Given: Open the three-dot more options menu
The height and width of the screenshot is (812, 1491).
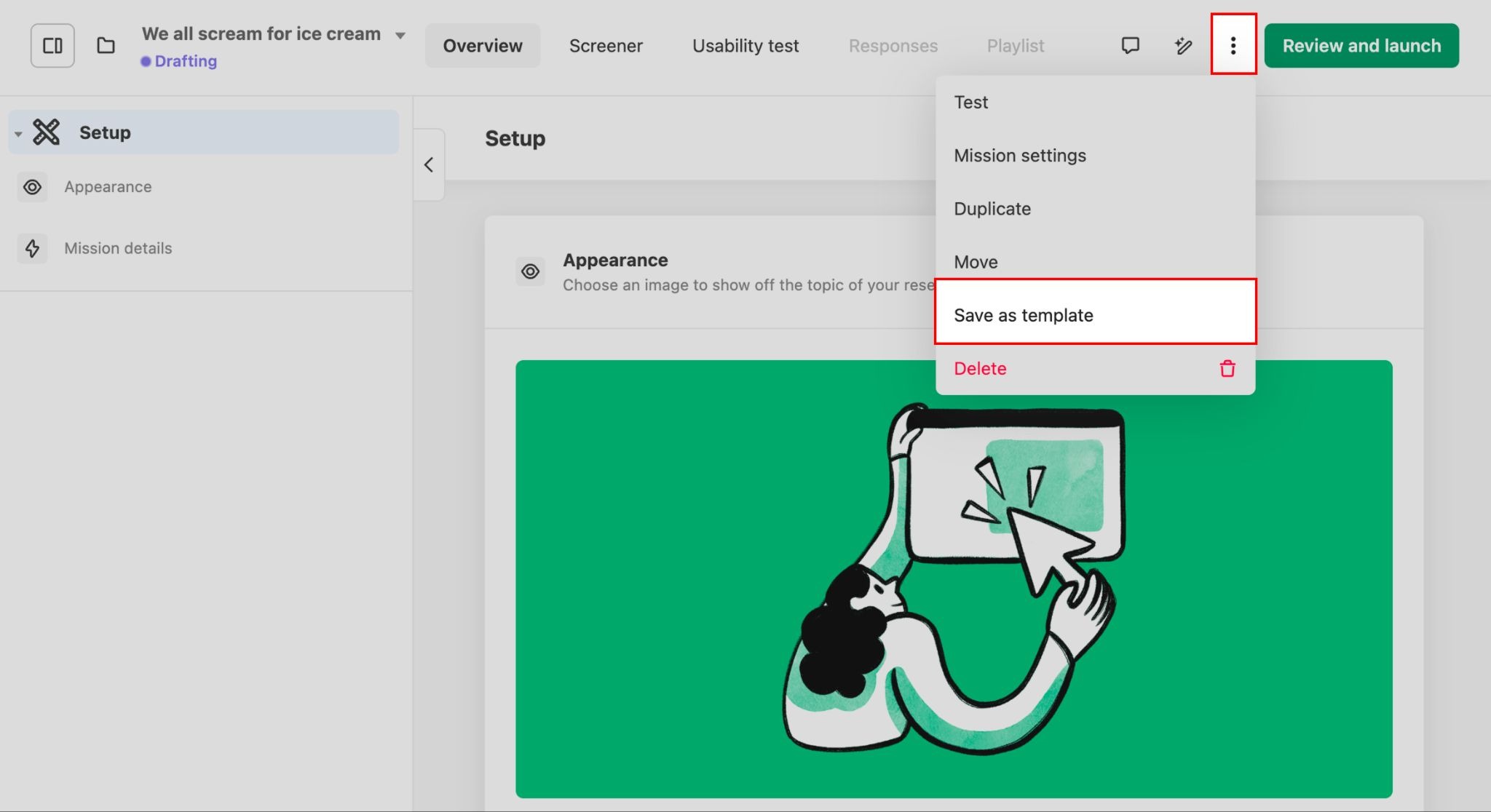Looking at the screenshot, I should pyautogui.click(x=1233, y=46).
